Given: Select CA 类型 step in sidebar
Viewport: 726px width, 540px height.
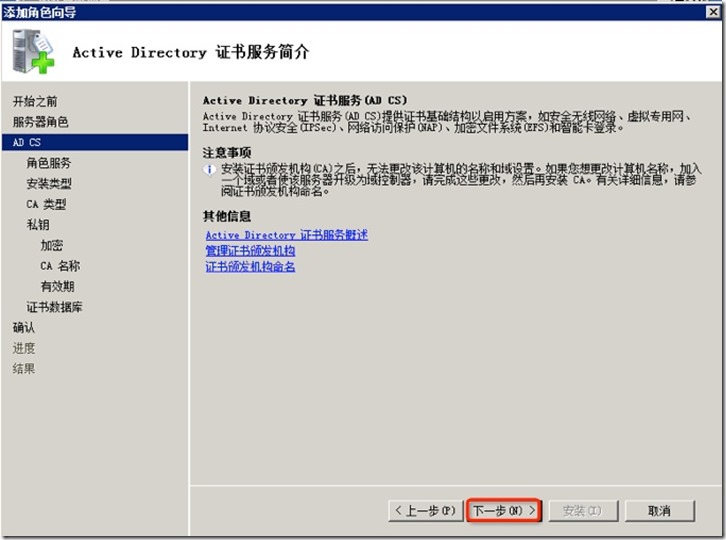Looking at the screenshot, I should click(46, 204).
